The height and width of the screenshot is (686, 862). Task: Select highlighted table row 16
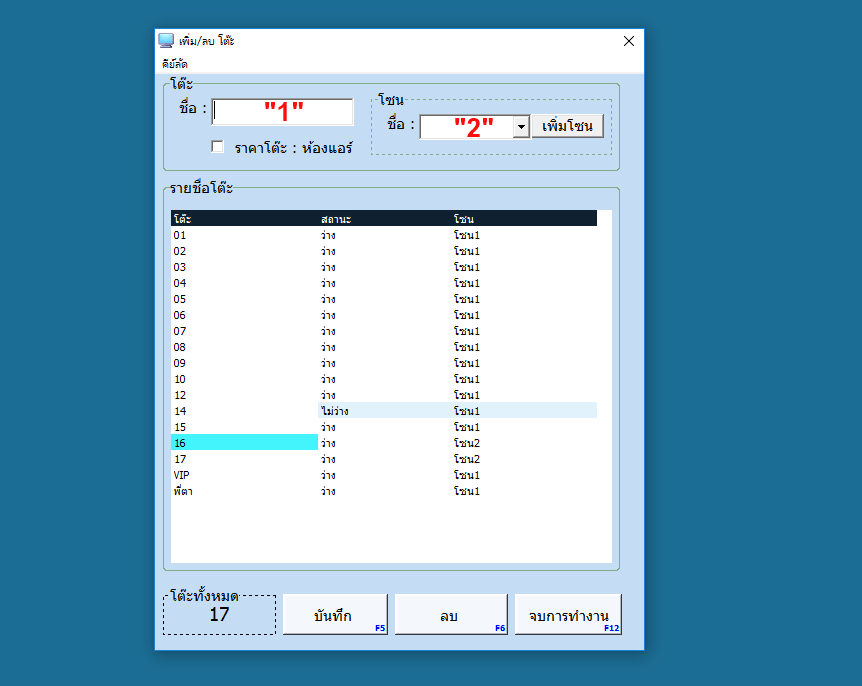tap(384, 442)
